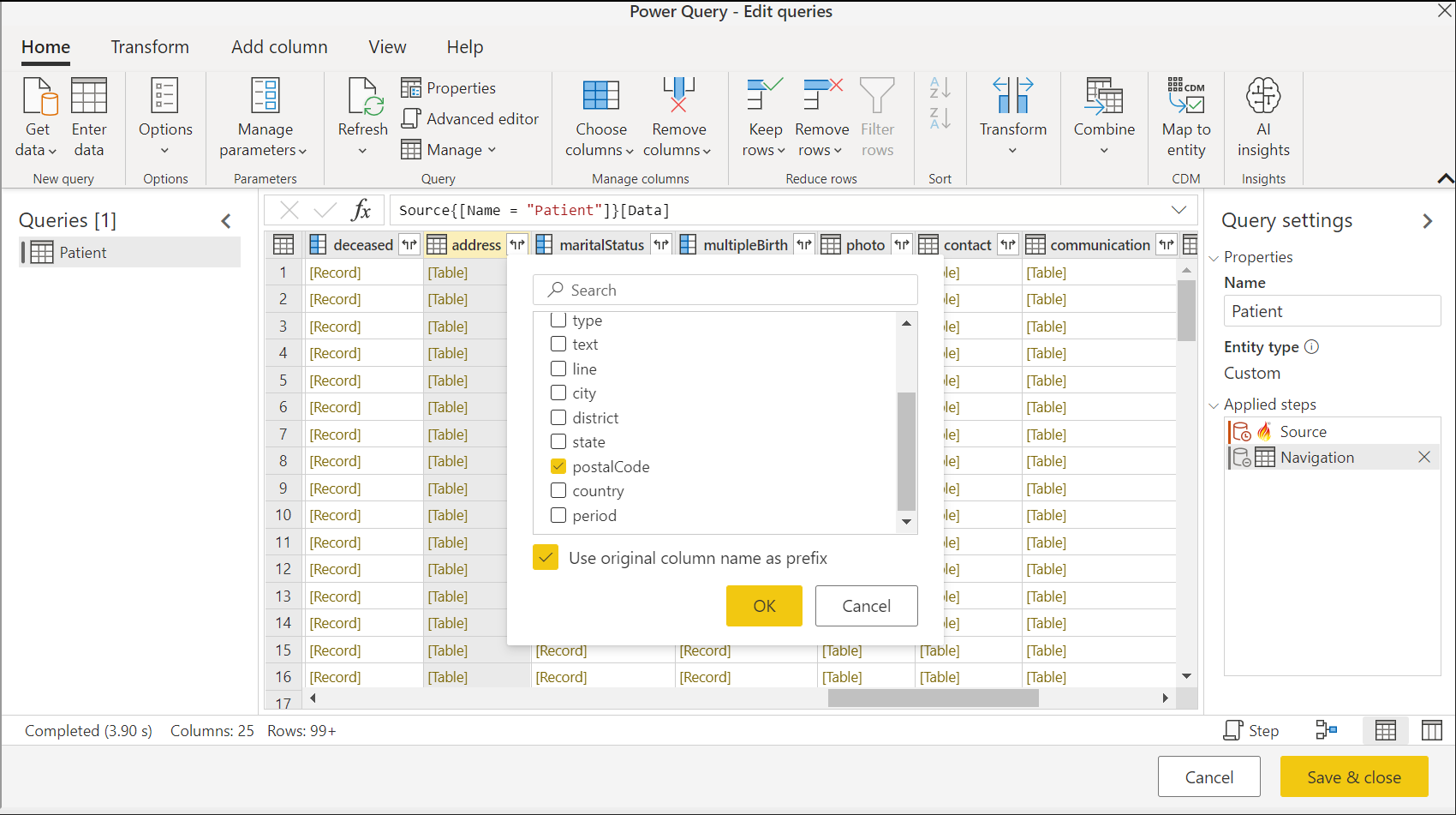Collapse the Applied steps section
The height and width of the screenshot is (815, 1456).
1214,405
